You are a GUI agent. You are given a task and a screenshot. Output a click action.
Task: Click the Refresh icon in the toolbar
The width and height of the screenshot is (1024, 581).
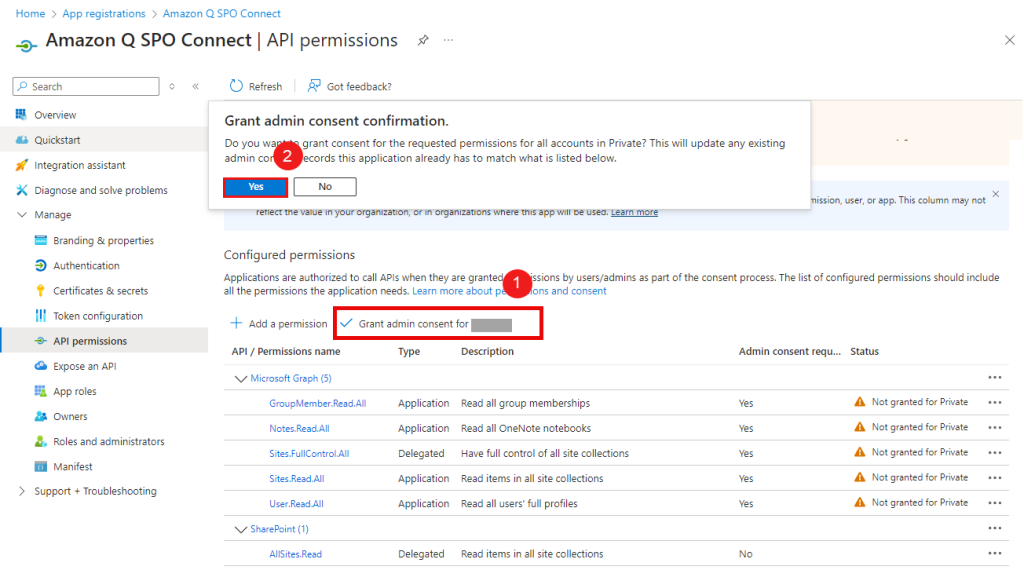point(236,86)
